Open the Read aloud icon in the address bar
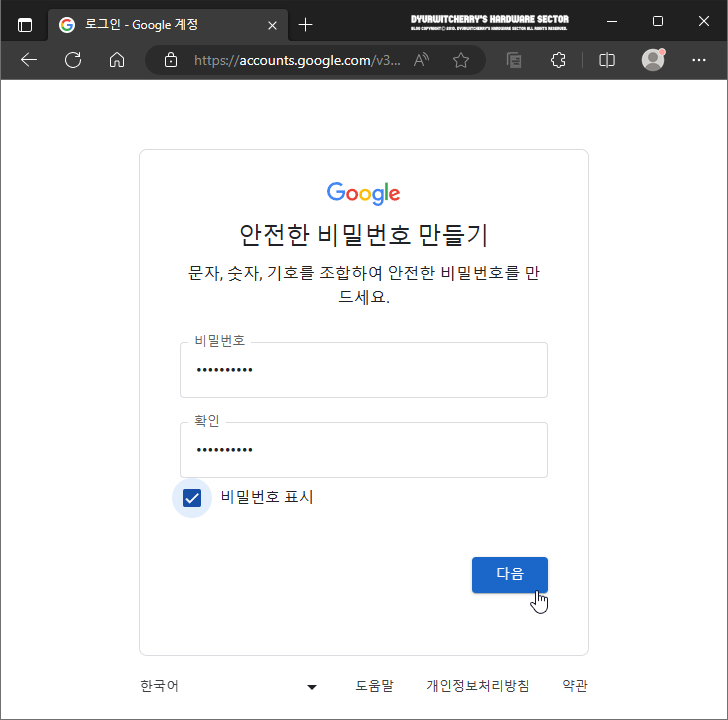The image size is (728, 720). click(x=421, y=60)
